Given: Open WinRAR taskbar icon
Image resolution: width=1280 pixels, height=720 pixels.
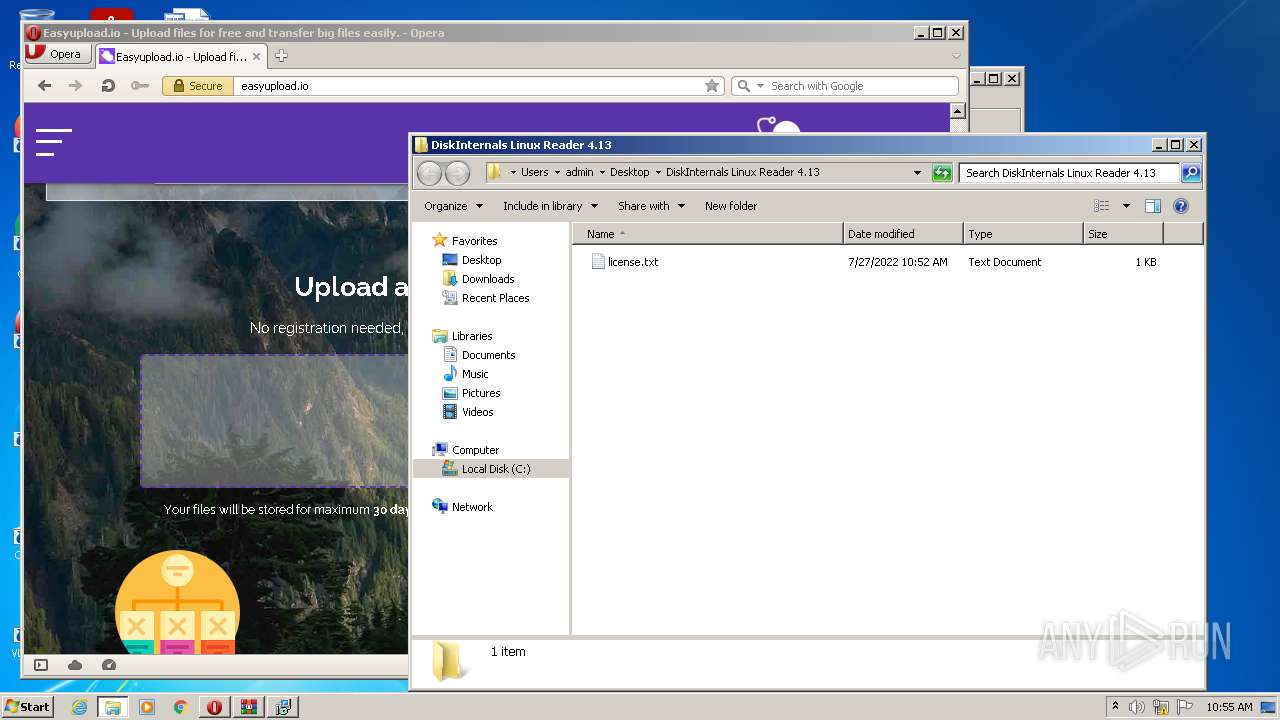Looking at the screenshot, I should click(249, 707).
